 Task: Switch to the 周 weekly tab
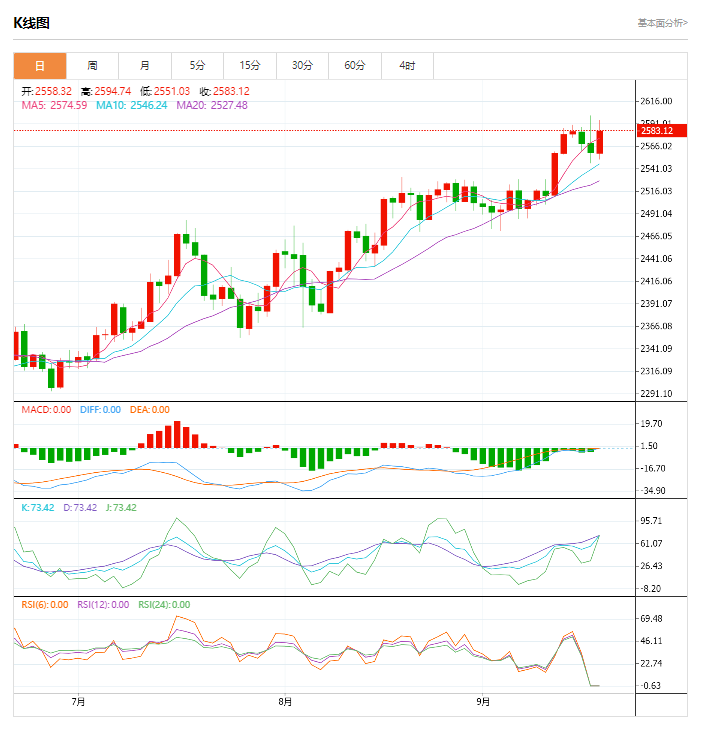tap(92, 66)
